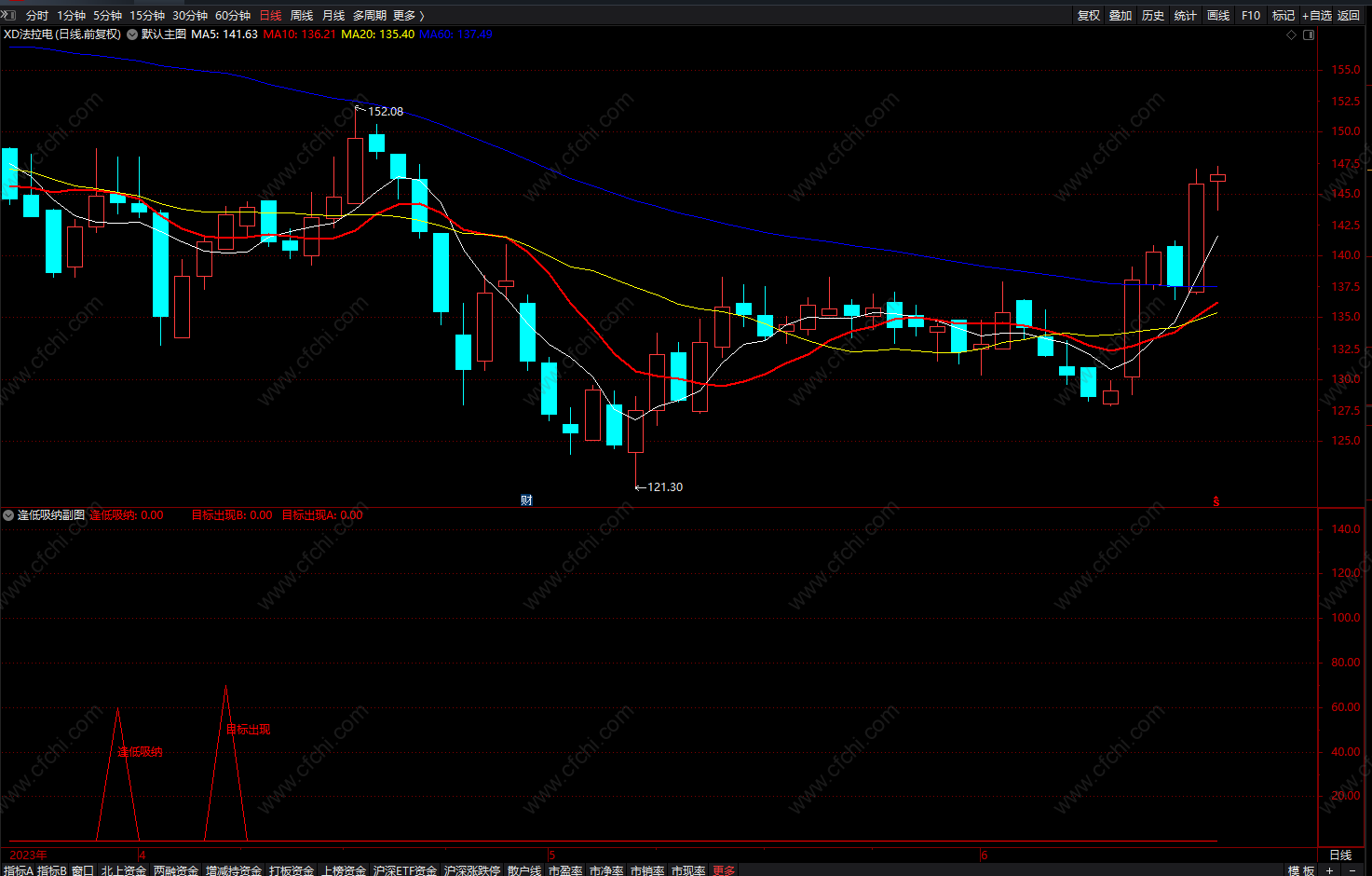
Task: Open the 打板资金 indicator tab
Action: tap(292, 870)
